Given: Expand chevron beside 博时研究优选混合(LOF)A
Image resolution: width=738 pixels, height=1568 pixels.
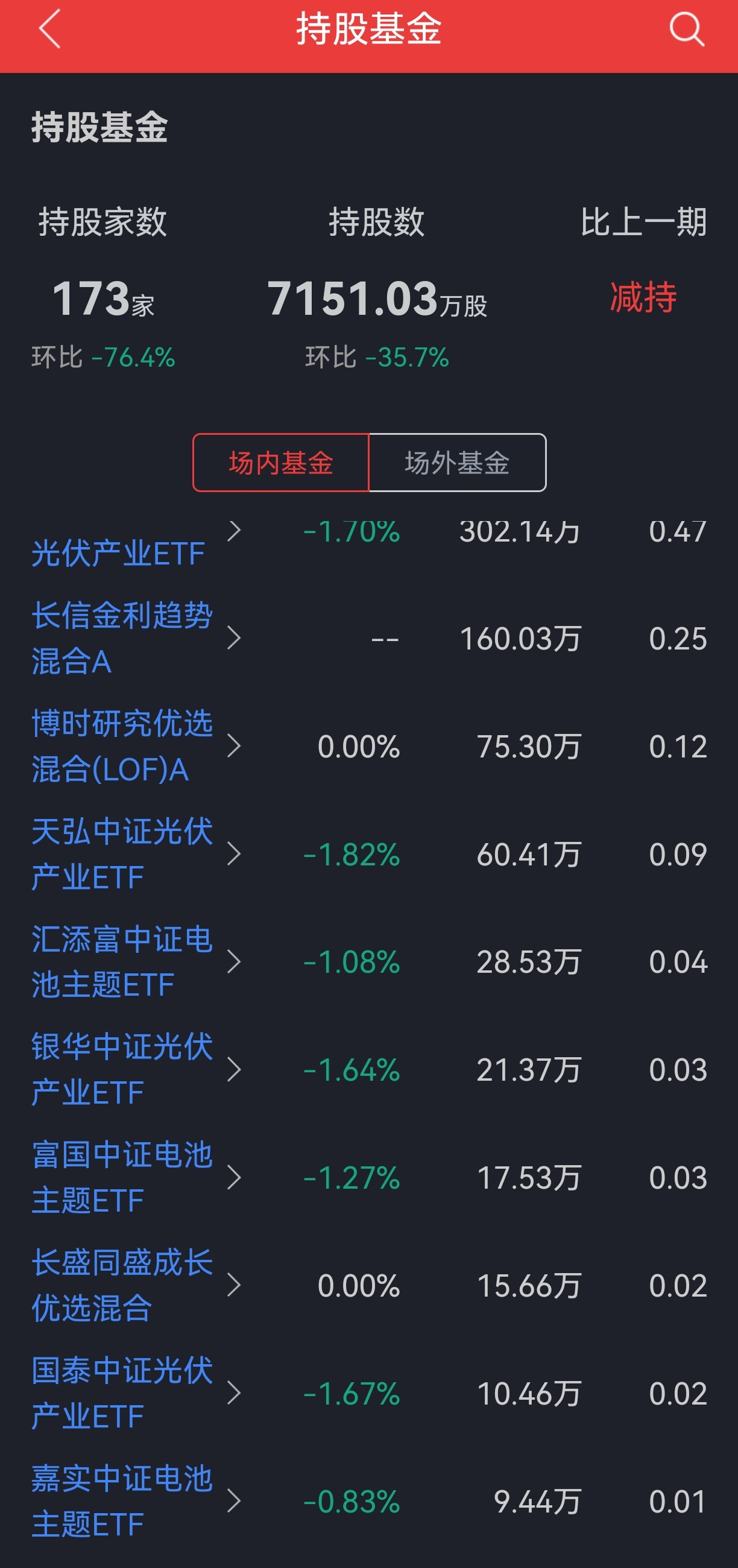Looking at the screenshot, I should [x=234, y=745].
